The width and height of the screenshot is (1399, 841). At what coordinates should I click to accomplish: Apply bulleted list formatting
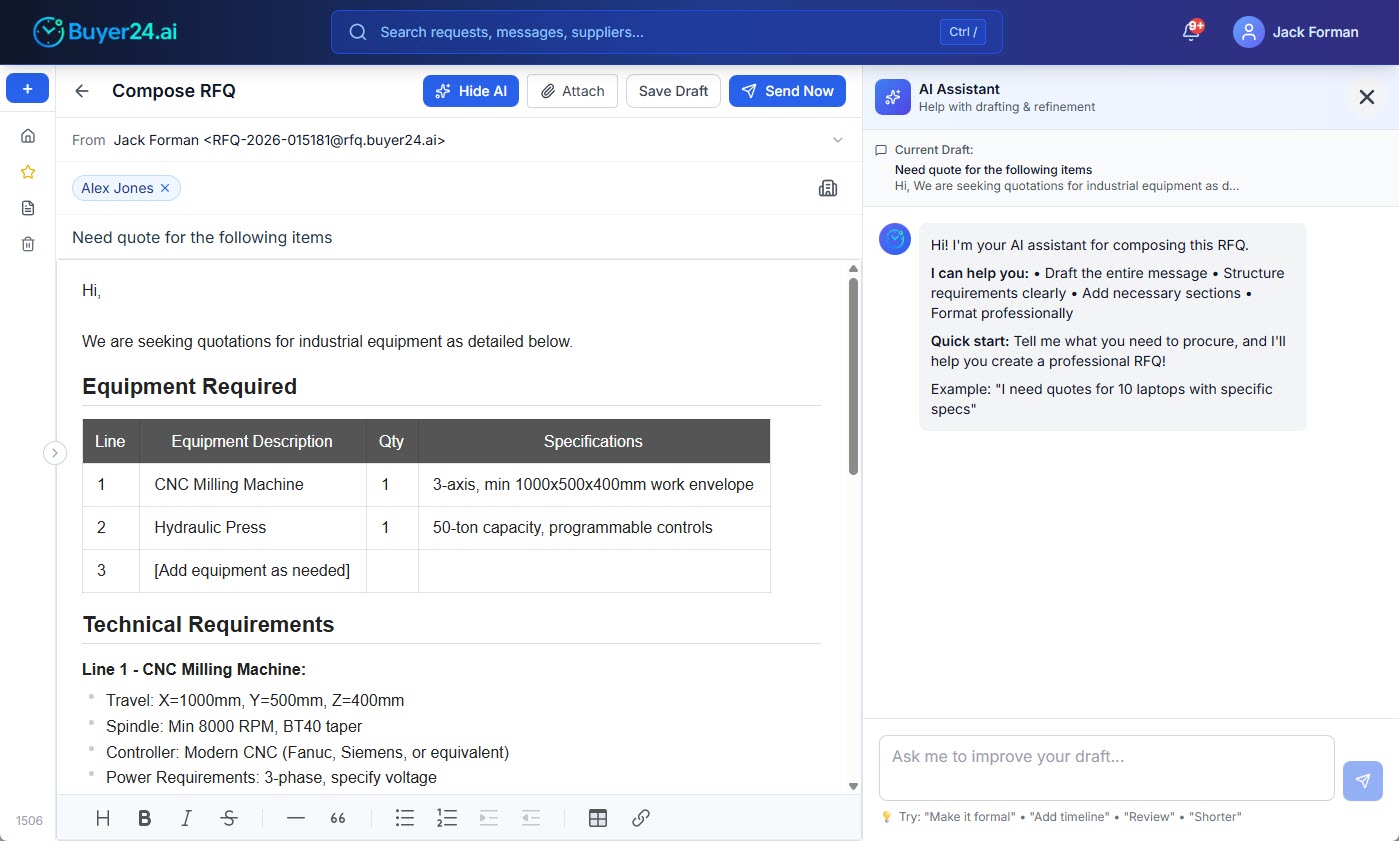(404, 817)
